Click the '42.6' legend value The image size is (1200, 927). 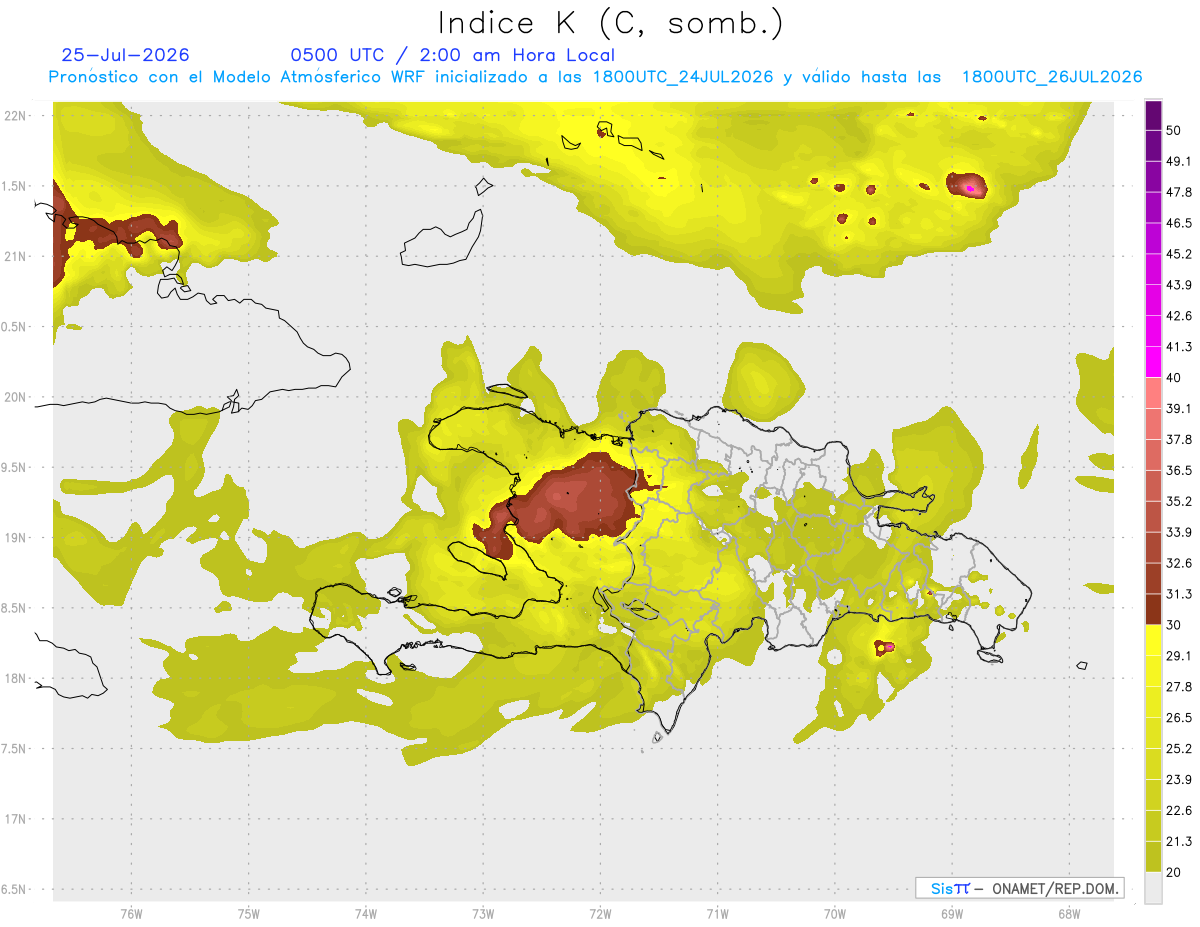click(1179, 316)
